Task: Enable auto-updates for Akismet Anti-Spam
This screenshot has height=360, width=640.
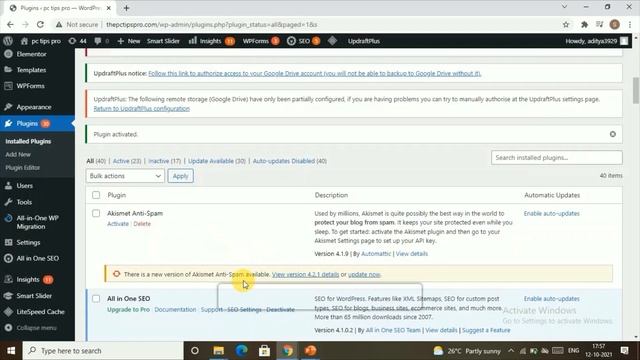Action: pos(551,213)
